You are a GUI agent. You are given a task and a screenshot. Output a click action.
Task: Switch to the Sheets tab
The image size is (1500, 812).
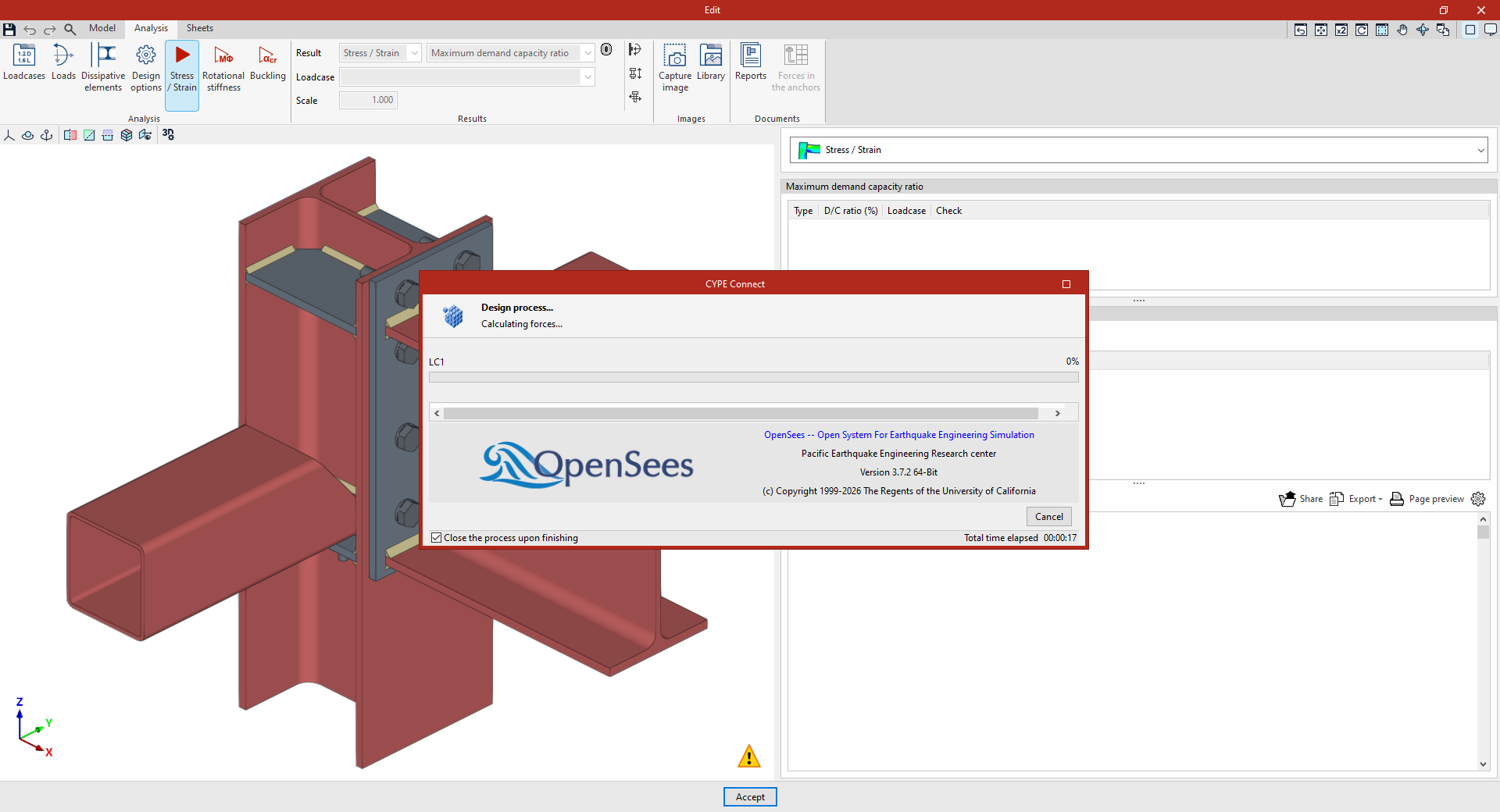coord(200,28)
